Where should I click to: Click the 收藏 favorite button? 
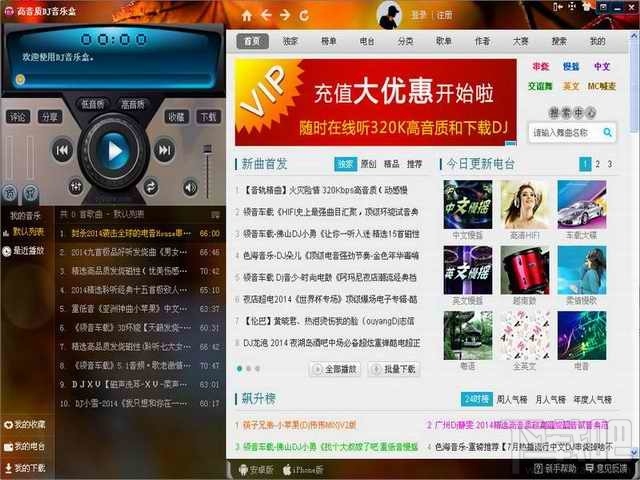(x=176, y=117)
